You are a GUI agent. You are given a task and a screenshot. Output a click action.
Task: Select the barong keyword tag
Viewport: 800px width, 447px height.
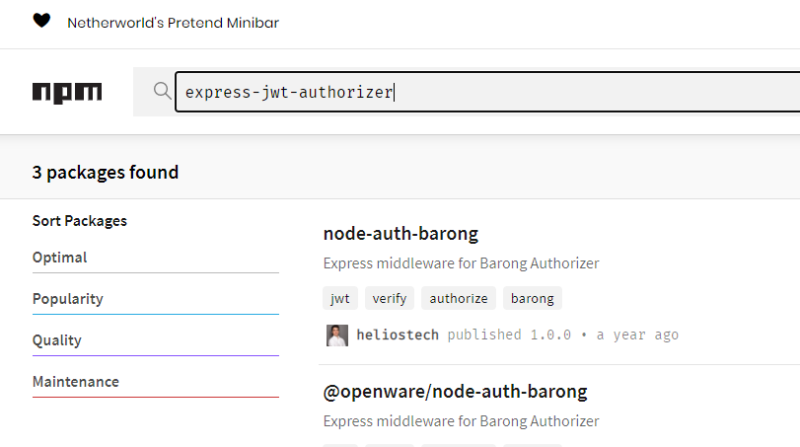(532, 298)
